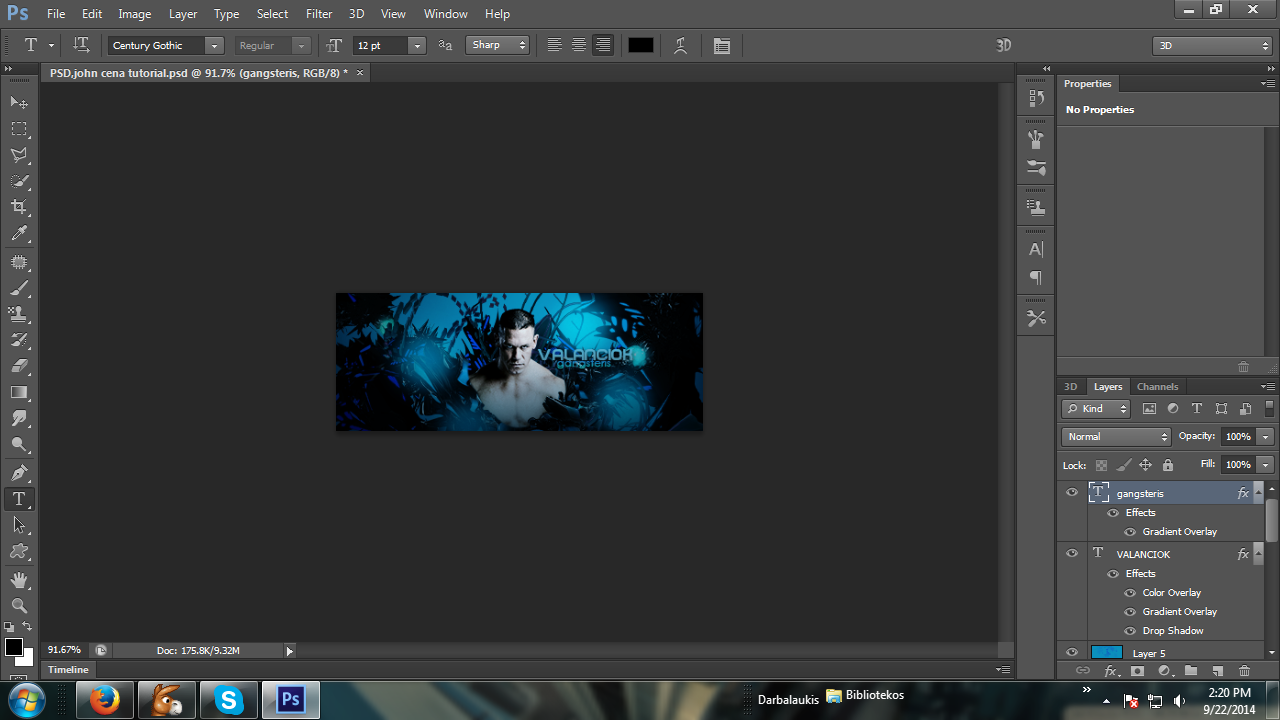Toggle the lock all button

1167,465
